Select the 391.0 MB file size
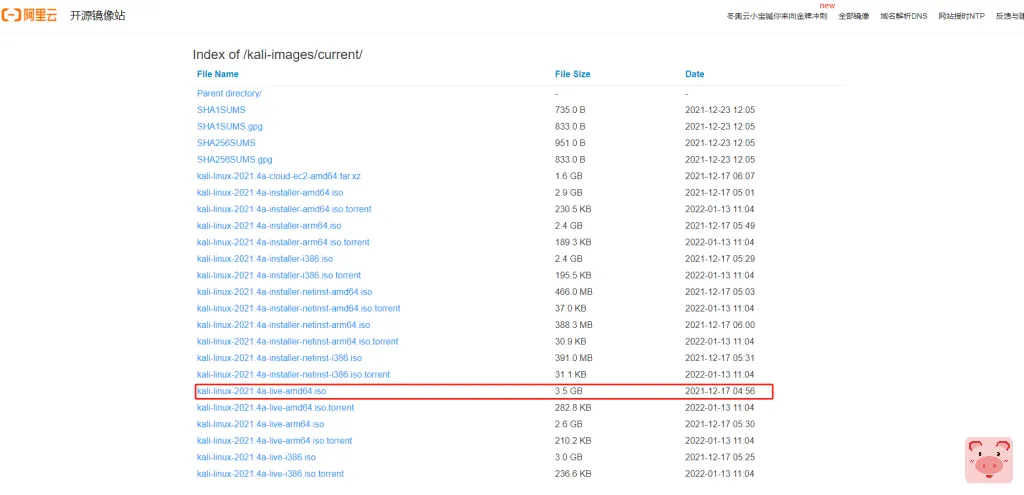This screenshot has width=1024, height=495. (573, 358)
